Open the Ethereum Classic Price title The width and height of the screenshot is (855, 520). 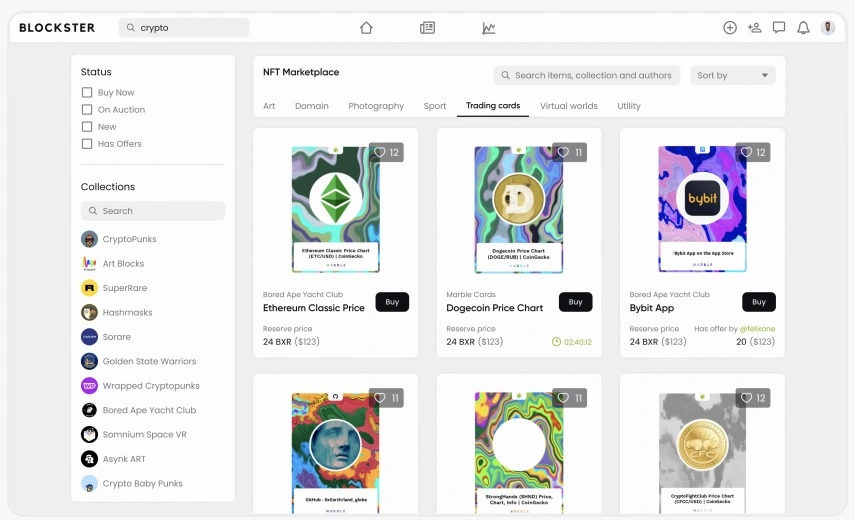[x=314, y=308]
